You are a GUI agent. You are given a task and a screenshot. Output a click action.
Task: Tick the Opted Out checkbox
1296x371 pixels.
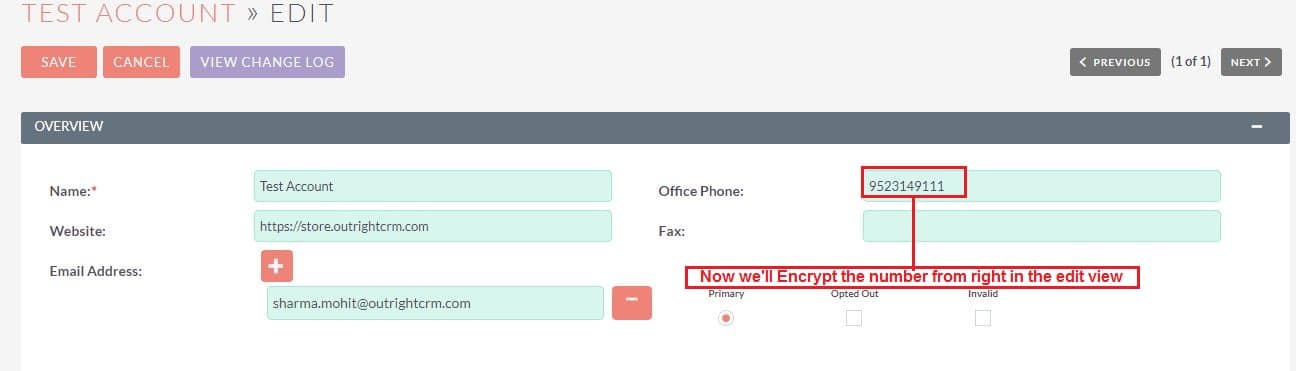click(x=853, y=318)
